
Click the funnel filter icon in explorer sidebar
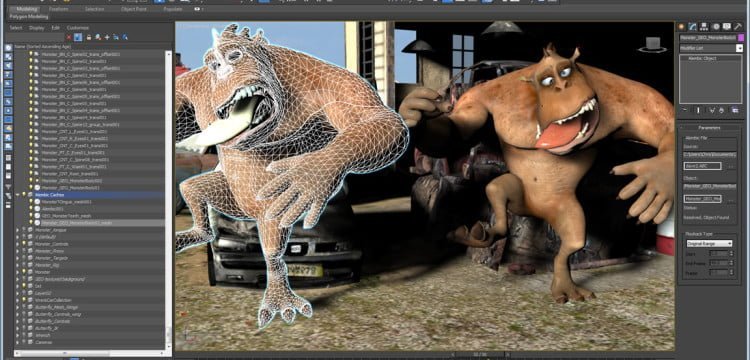tap(8, 186)
